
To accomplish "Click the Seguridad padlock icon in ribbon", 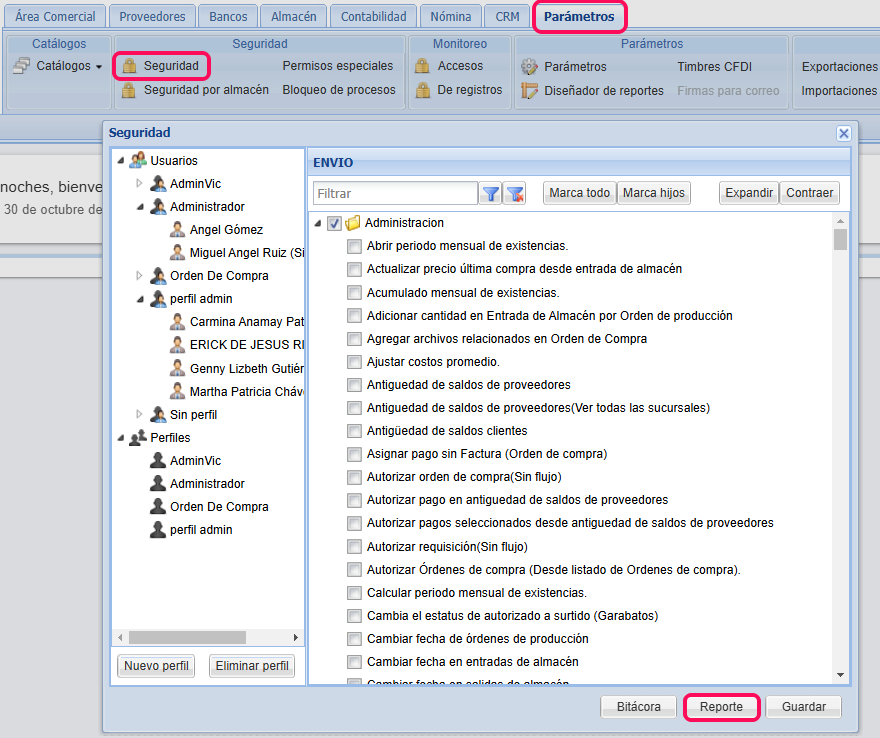I will point(129,66).
